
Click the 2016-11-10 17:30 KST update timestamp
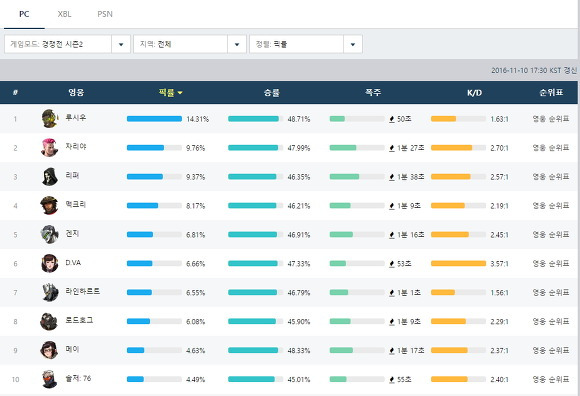click(534, 70)
